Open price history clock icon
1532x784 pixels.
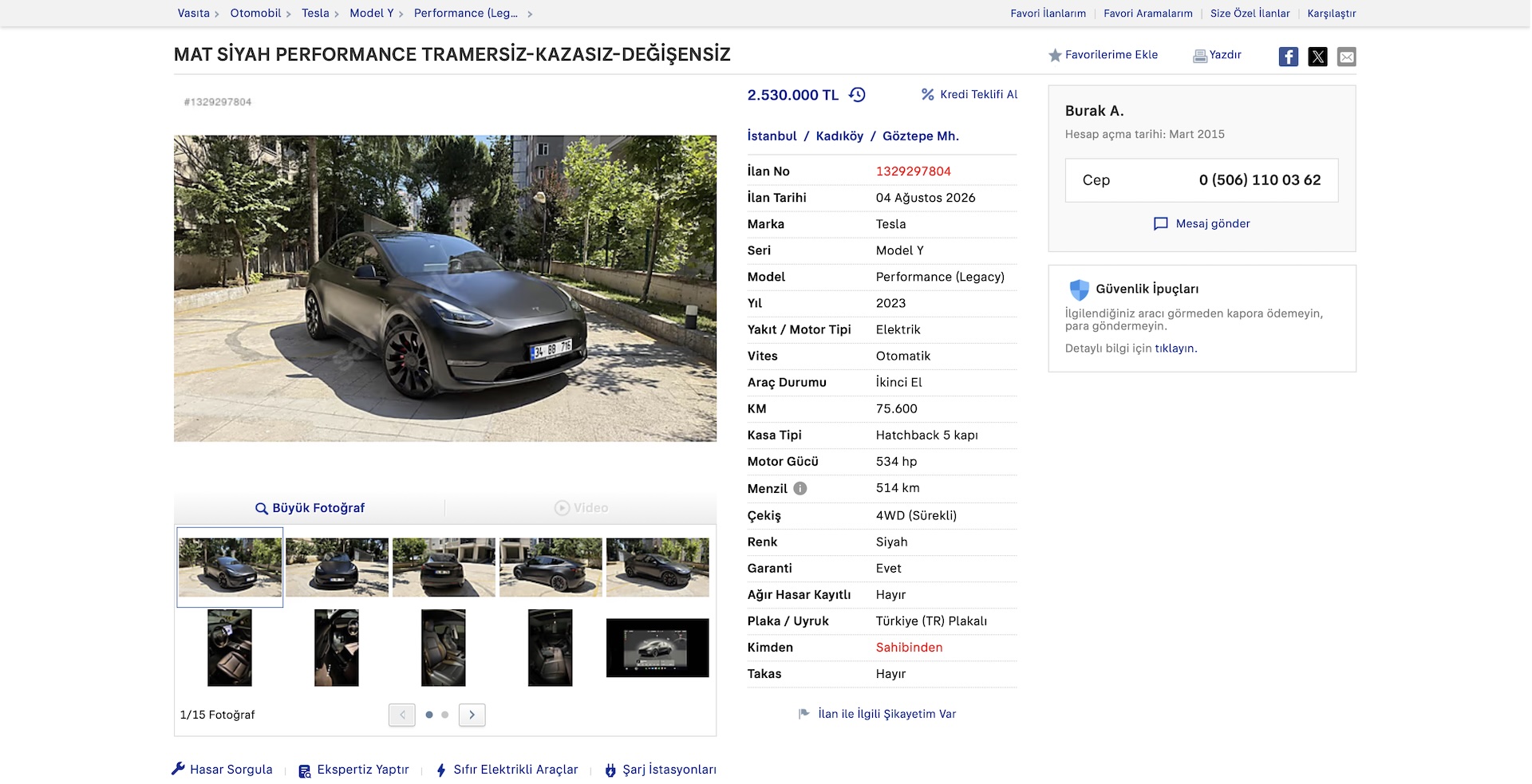(x=857, y=95)
